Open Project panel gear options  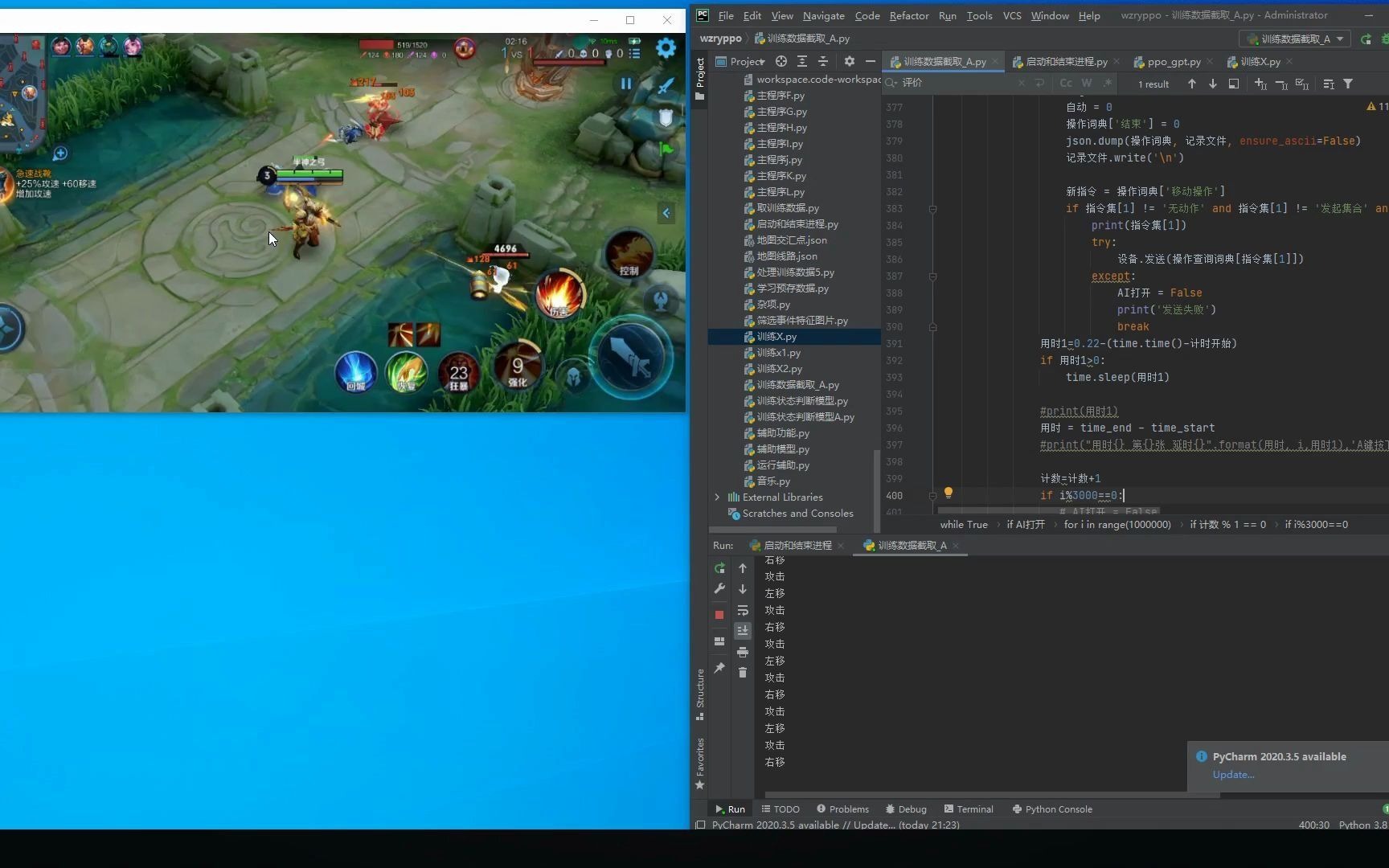coord(850,61)
